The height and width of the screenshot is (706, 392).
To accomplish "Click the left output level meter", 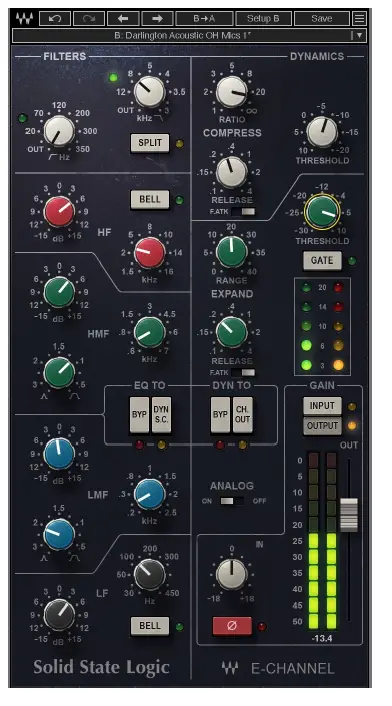I will click(x=313, y=541).
